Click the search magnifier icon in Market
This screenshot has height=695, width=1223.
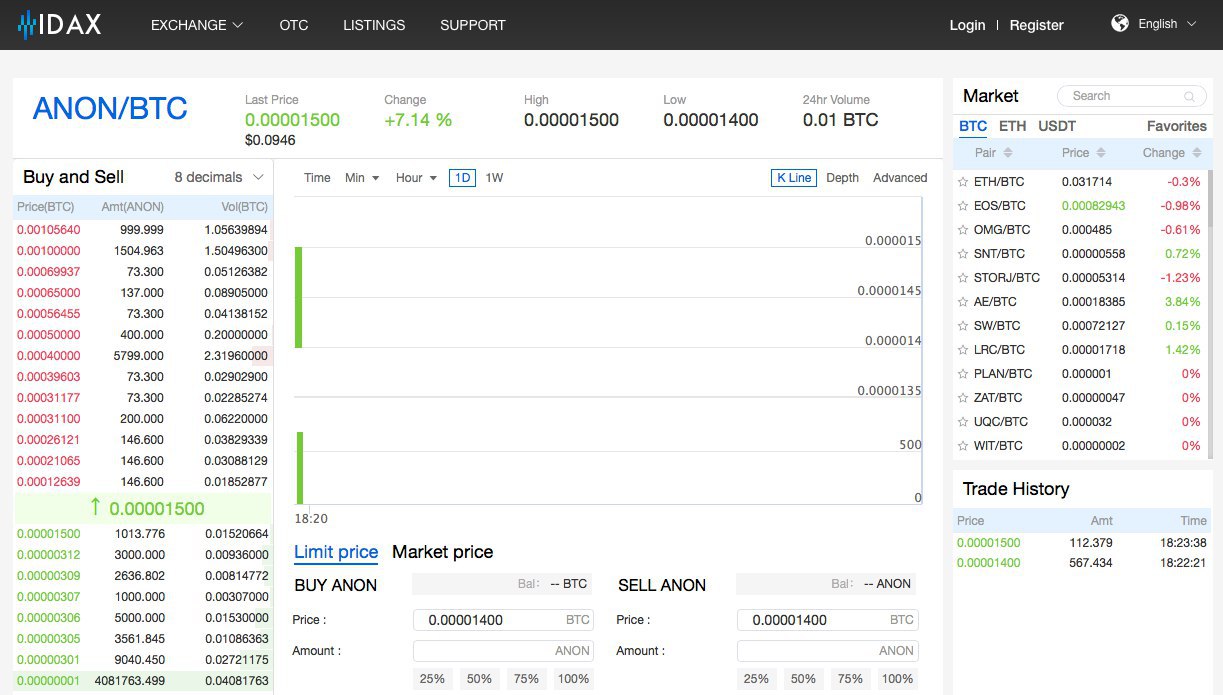coord(1189,96)
